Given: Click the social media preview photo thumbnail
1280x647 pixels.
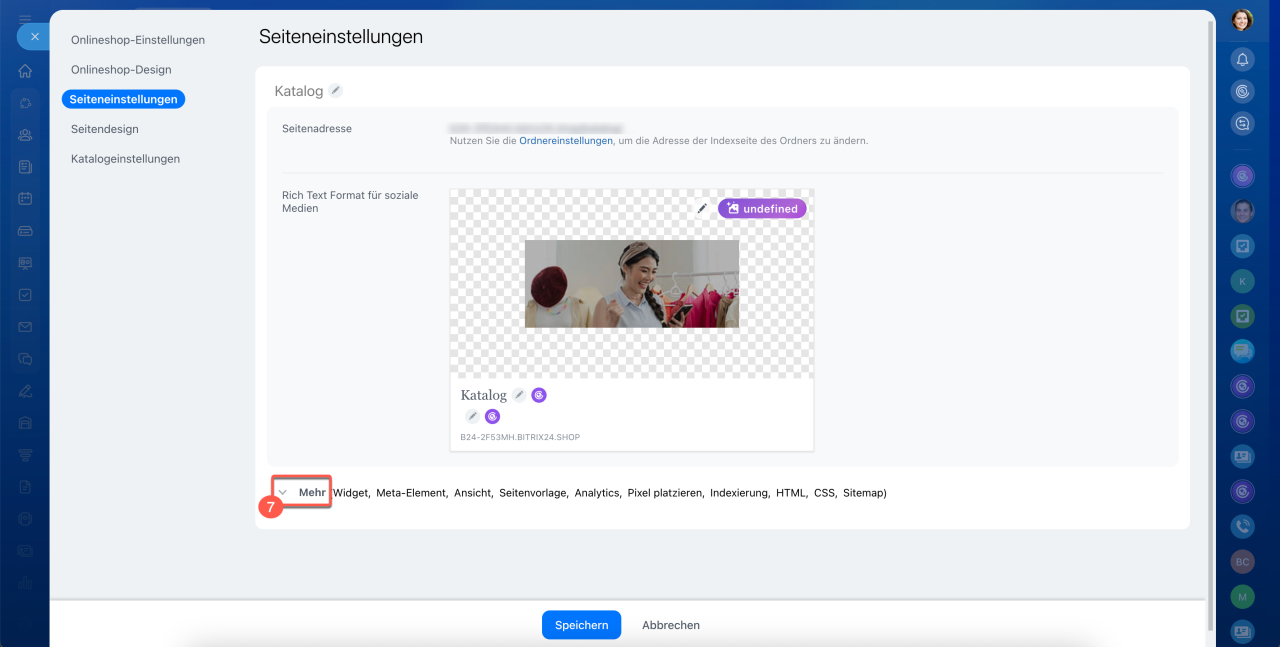Looking at the screenshot, I should click(x=631, y=284).
